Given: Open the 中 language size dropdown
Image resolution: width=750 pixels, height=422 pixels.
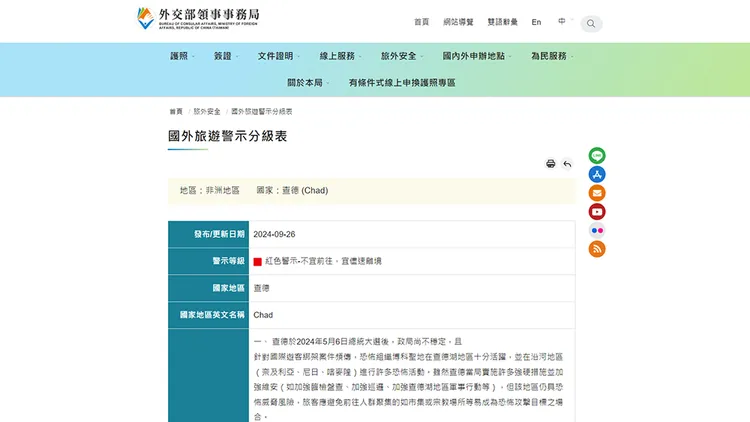Looking at the screenshot, I should coord(565,22).
